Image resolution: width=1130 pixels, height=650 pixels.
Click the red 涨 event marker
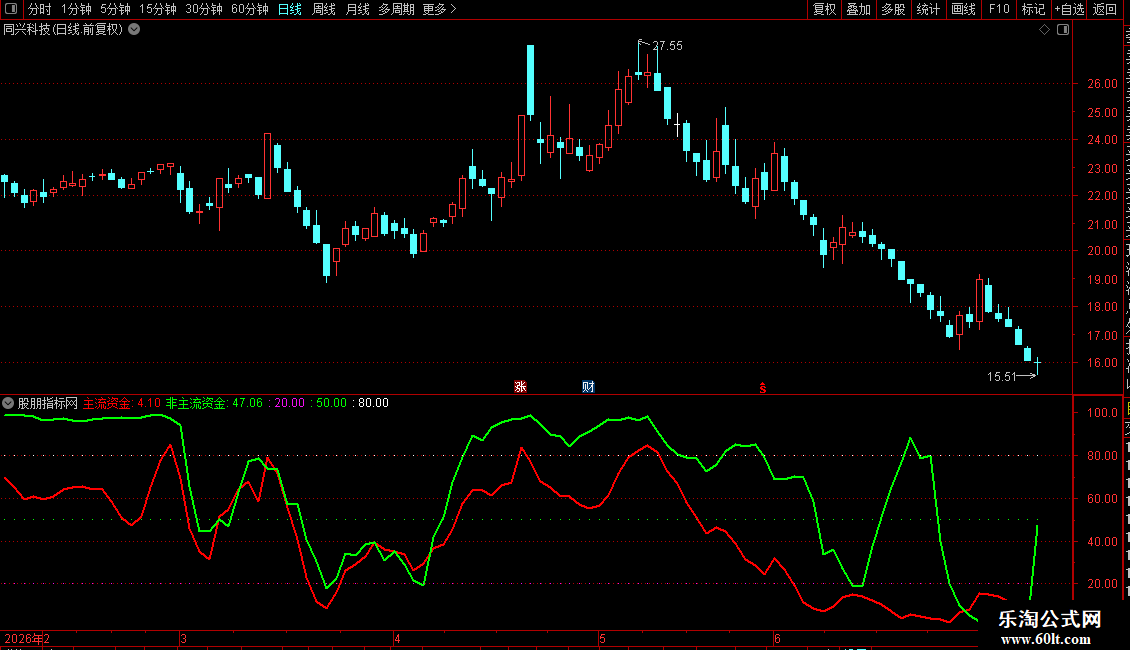(x=520, y=387)
